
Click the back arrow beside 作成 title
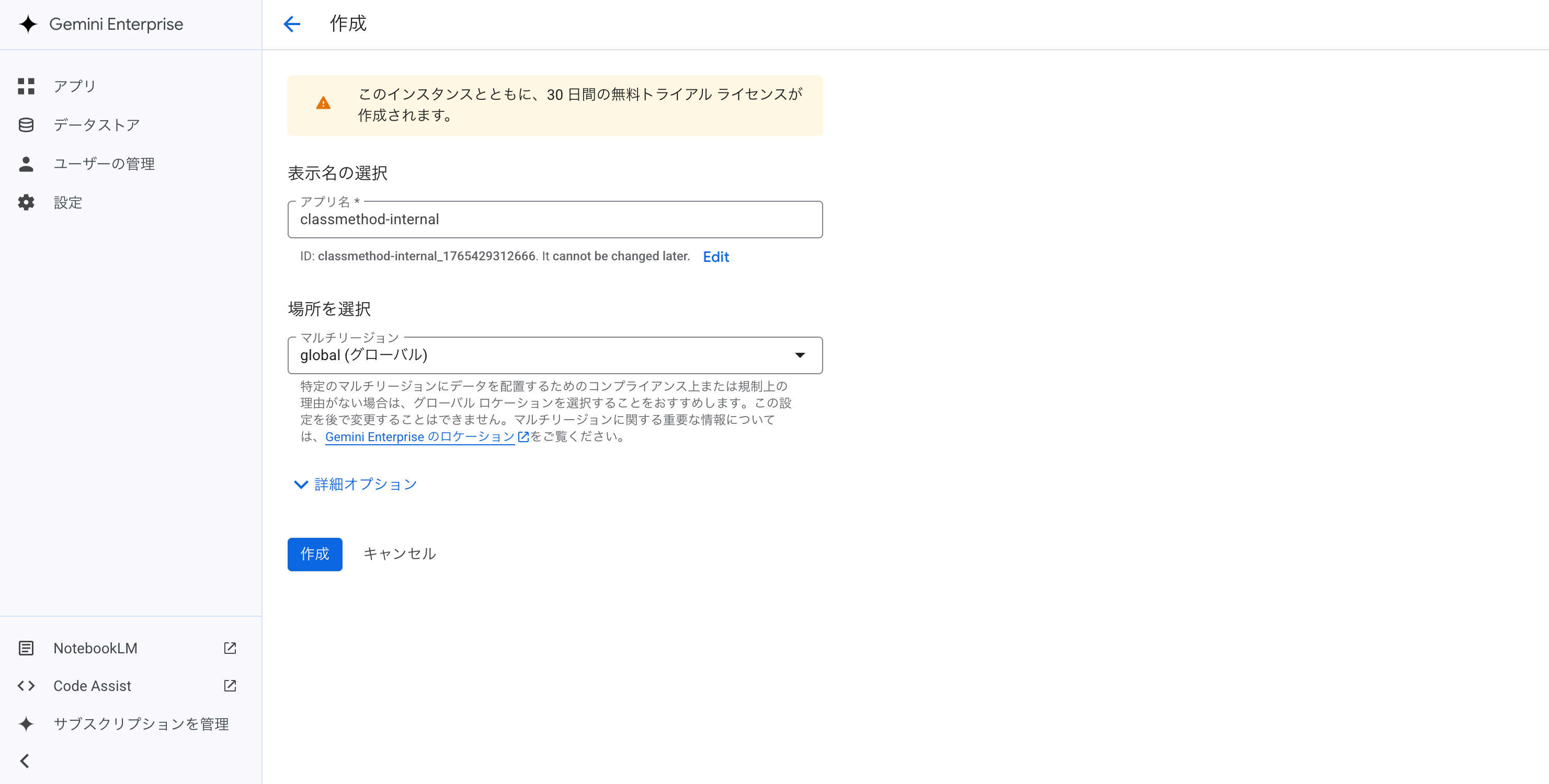292,24
